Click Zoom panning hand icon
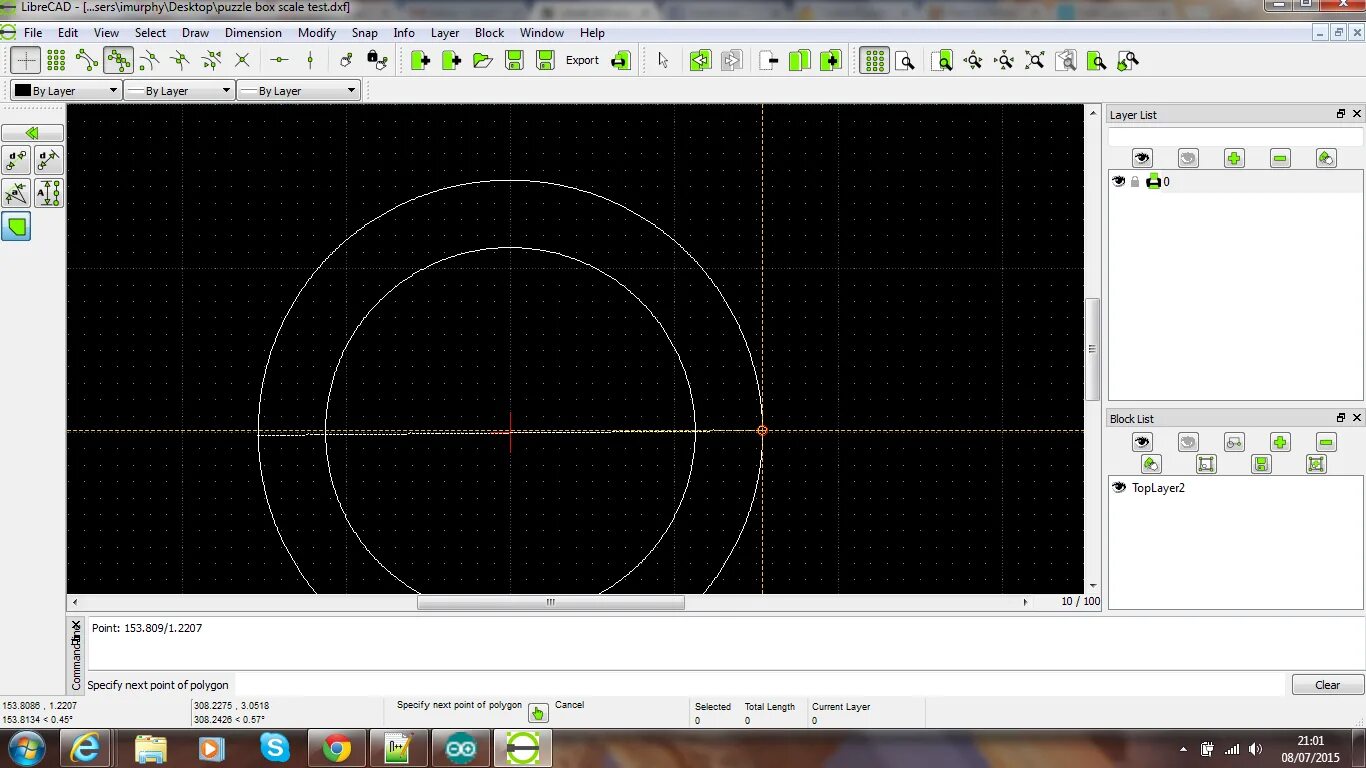Screen dimensions: 1366x768 [1128, 61]
